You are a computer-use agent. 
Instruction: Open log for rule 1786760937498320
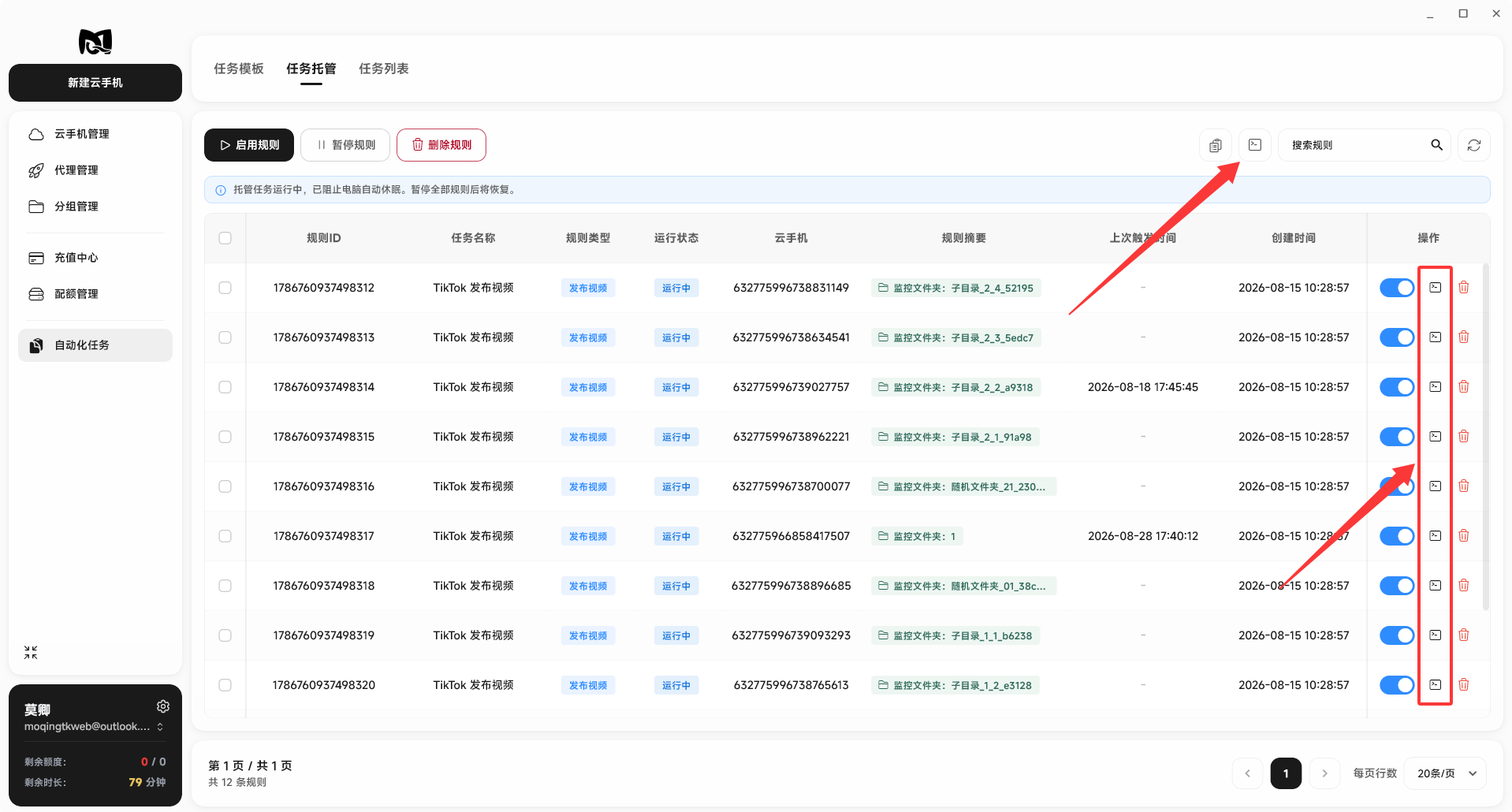(x=1436, y=685)
